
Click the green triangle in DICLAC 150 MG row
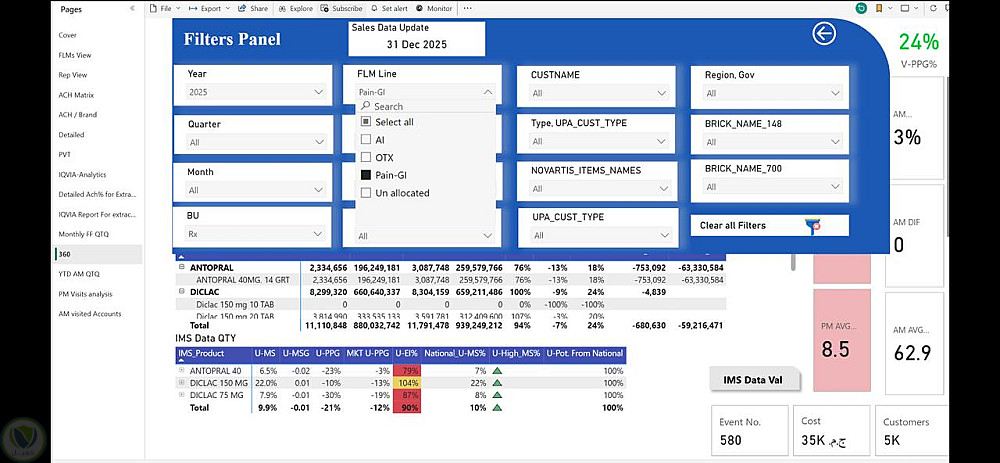pos(497,383)
